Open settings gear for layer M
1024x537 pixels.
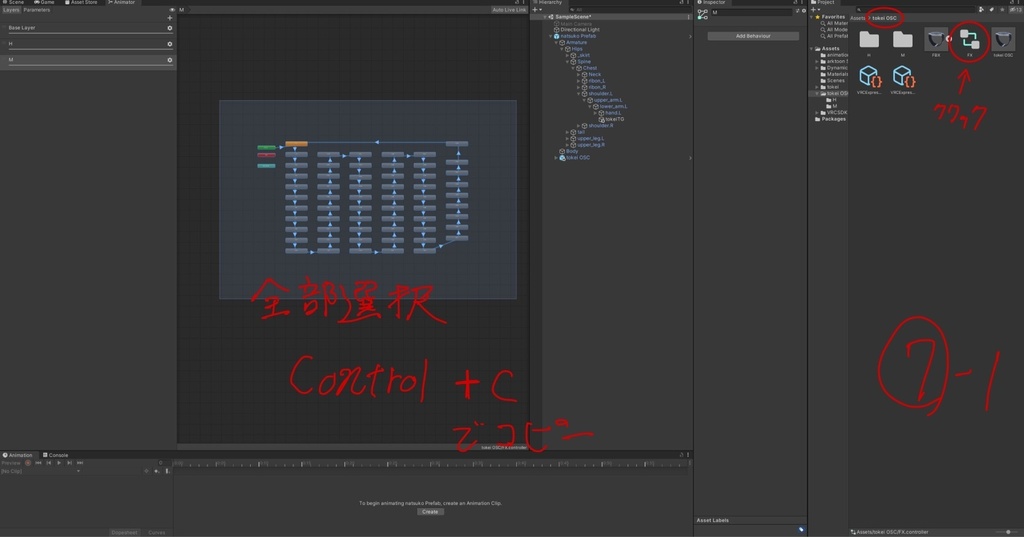170,60
